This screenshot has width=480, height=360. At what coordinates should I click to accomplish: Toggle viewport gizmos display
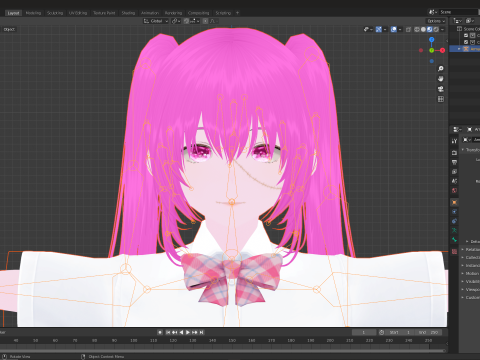(x=379, y=29)
